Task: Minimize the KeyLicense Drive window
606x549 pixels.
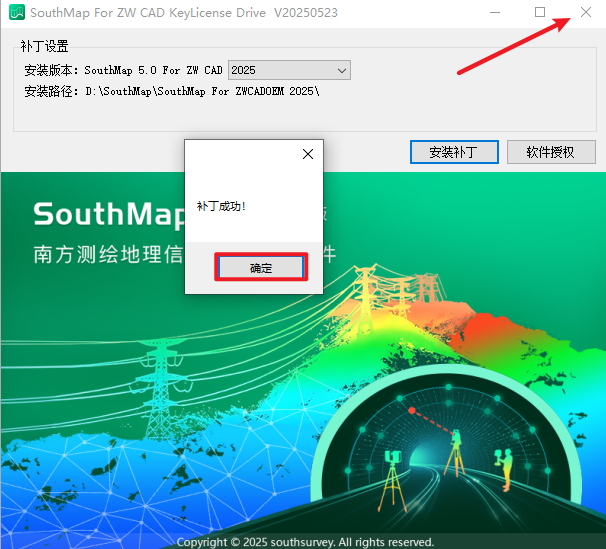Action: point(495,12)
